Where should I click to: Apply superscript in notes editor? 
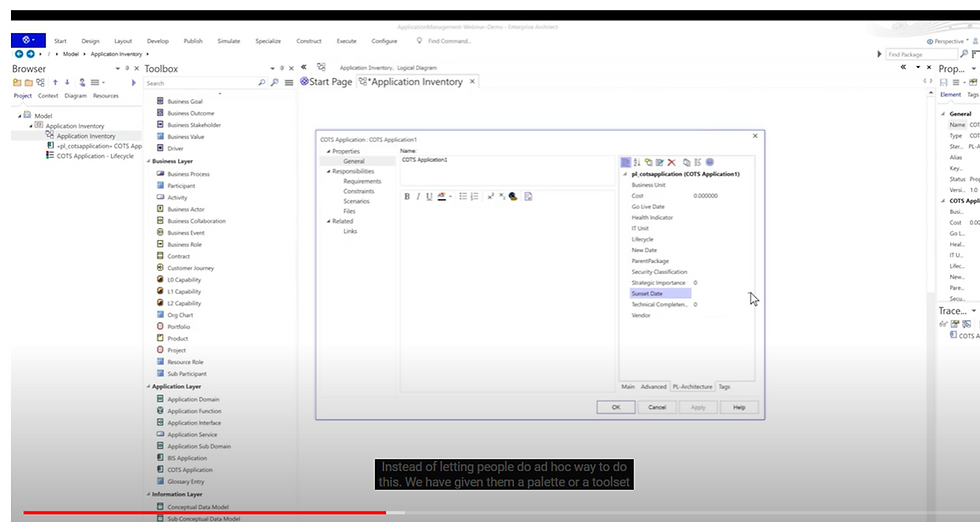491,196
